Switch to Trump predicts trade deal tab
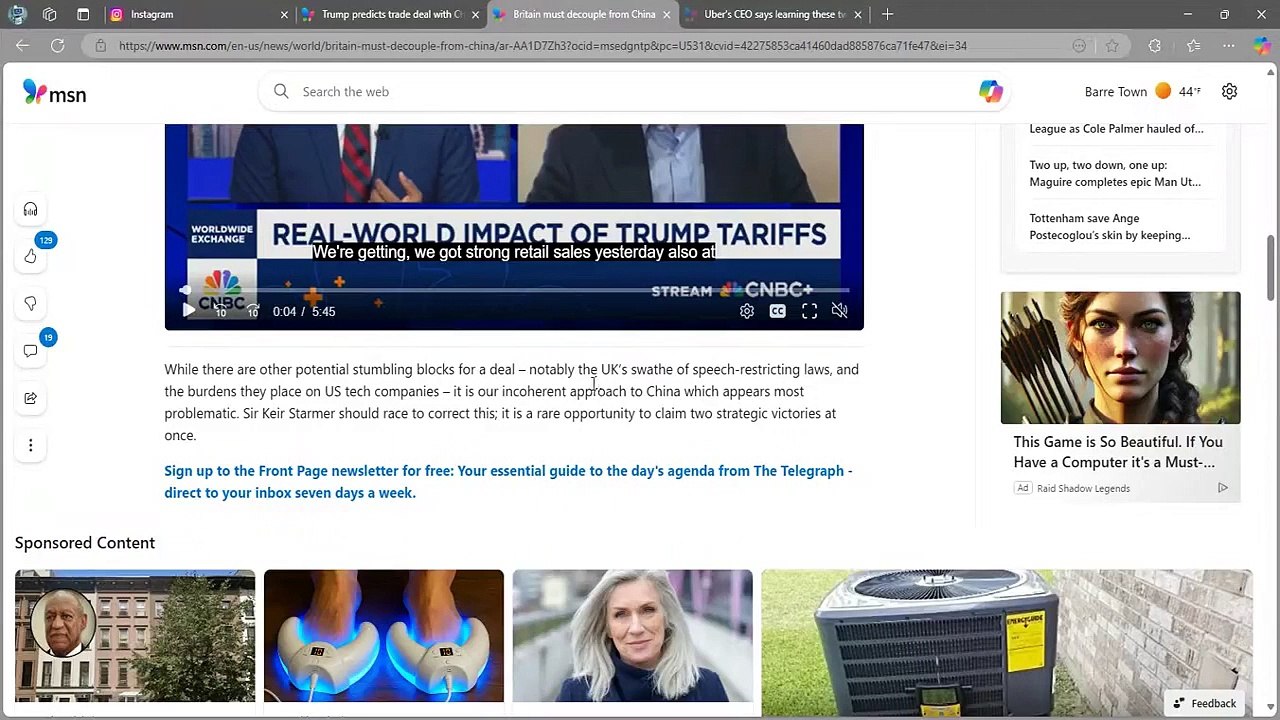The width and height of the screenshot is (1280, 720). pyautogui.click(x=392, y=14)
